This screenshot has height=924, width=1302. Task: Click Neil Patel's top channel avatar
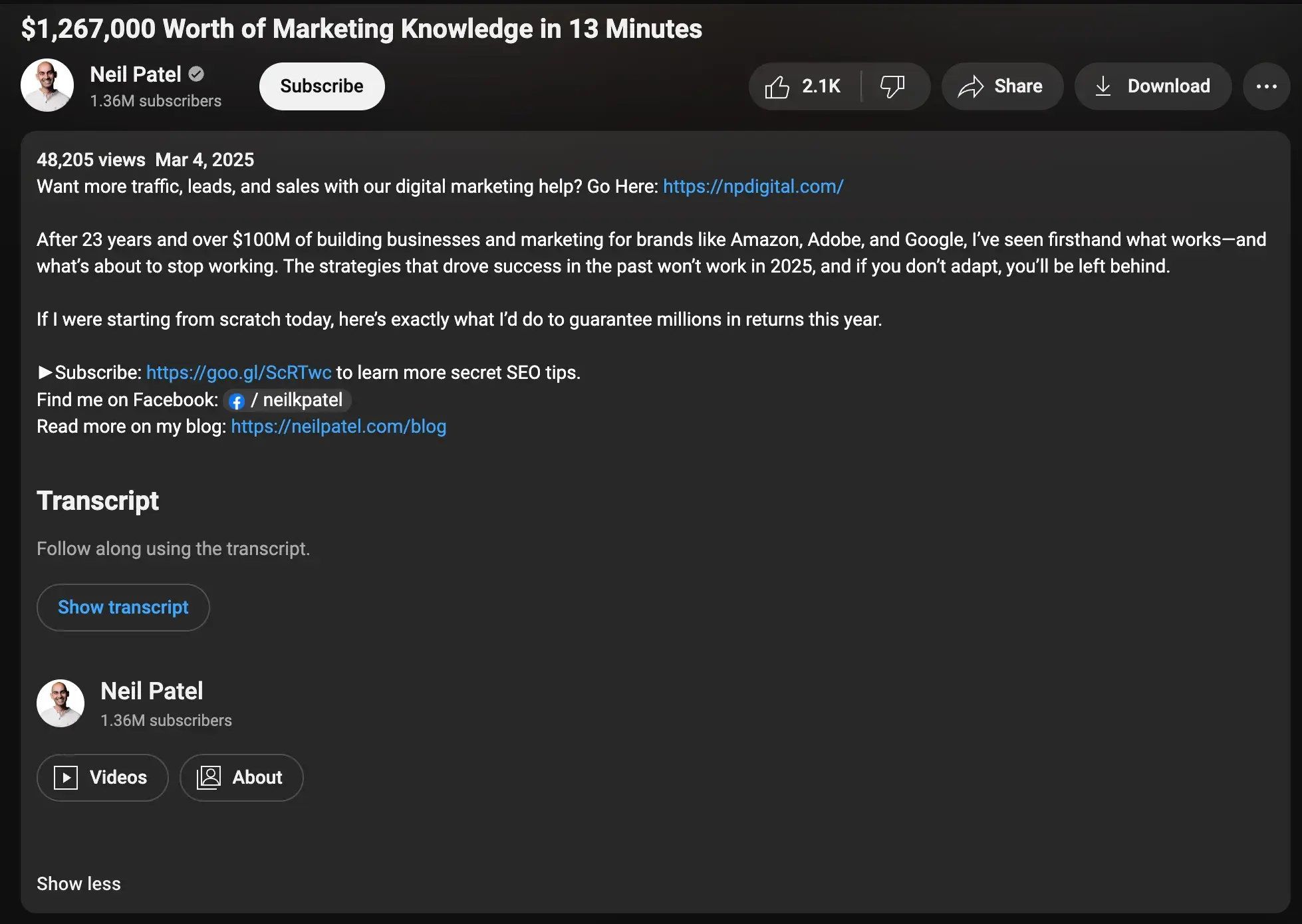[47, 86]
